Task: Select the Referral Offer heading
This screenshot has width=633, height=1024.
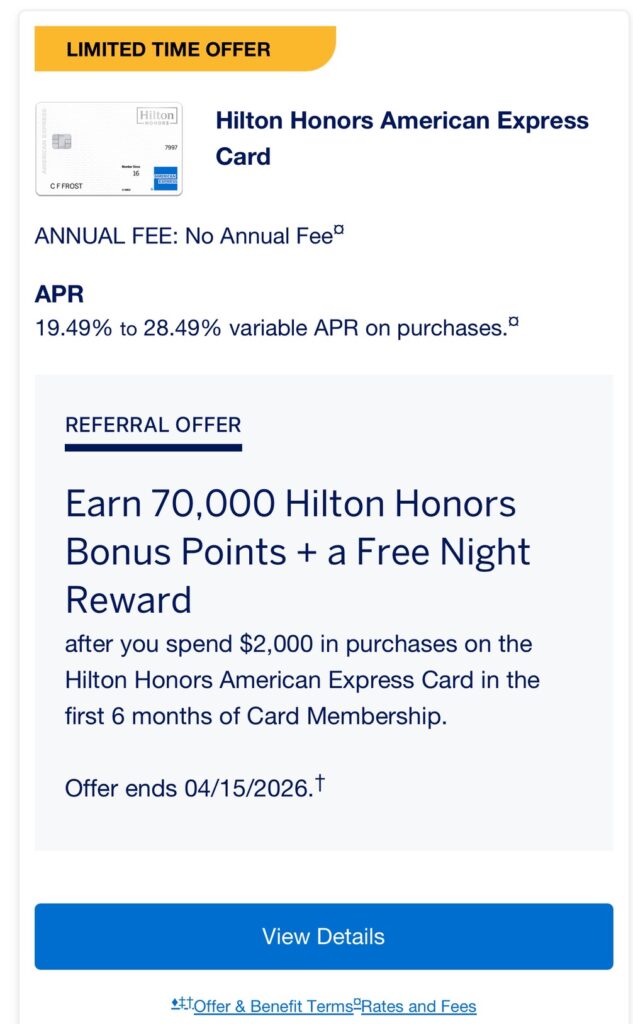Action: (153, 424)
